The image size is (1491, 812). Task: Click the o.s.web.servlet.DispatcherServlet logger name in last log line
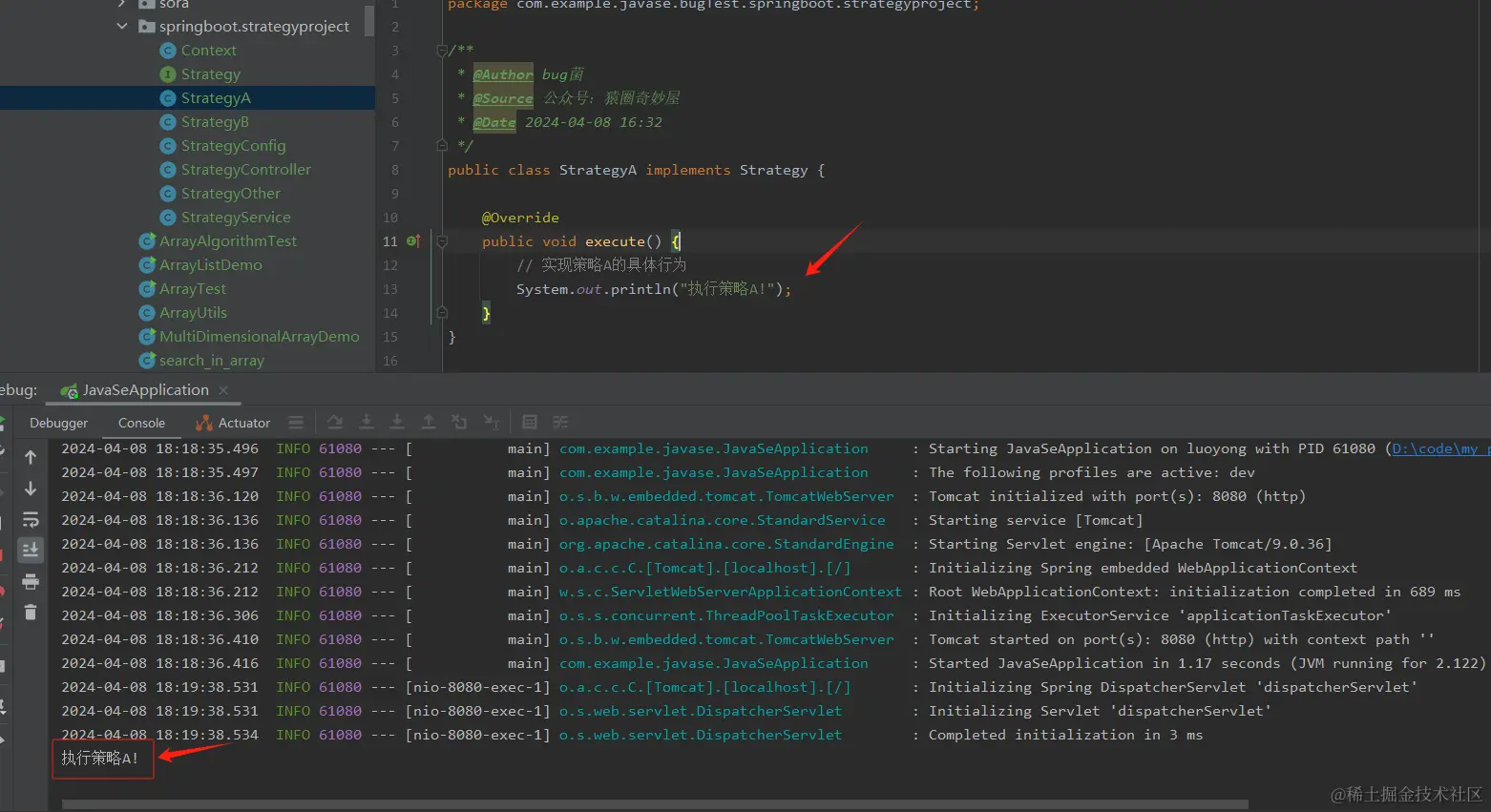point(701,735)
